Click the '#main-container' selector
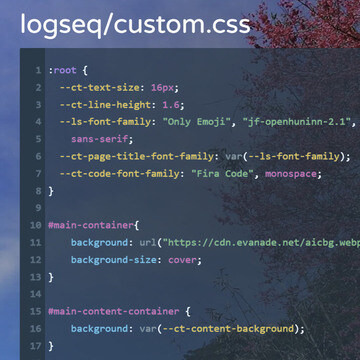The image size is (360, 360). 91,225
